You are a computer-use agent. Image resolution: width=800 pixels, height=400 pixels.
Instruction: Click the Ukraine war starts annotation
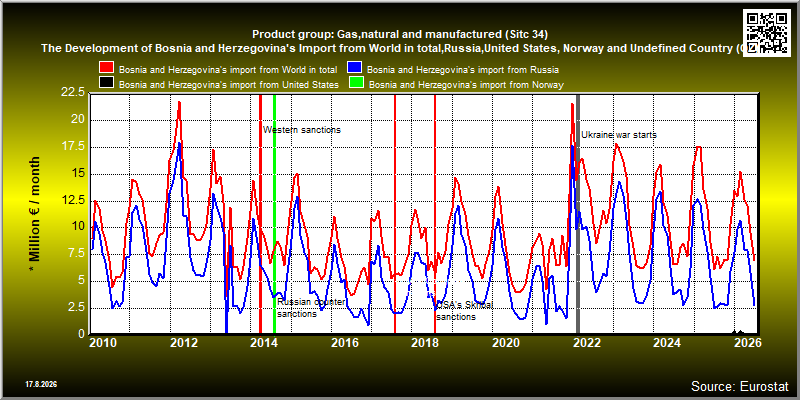point(619,135)
